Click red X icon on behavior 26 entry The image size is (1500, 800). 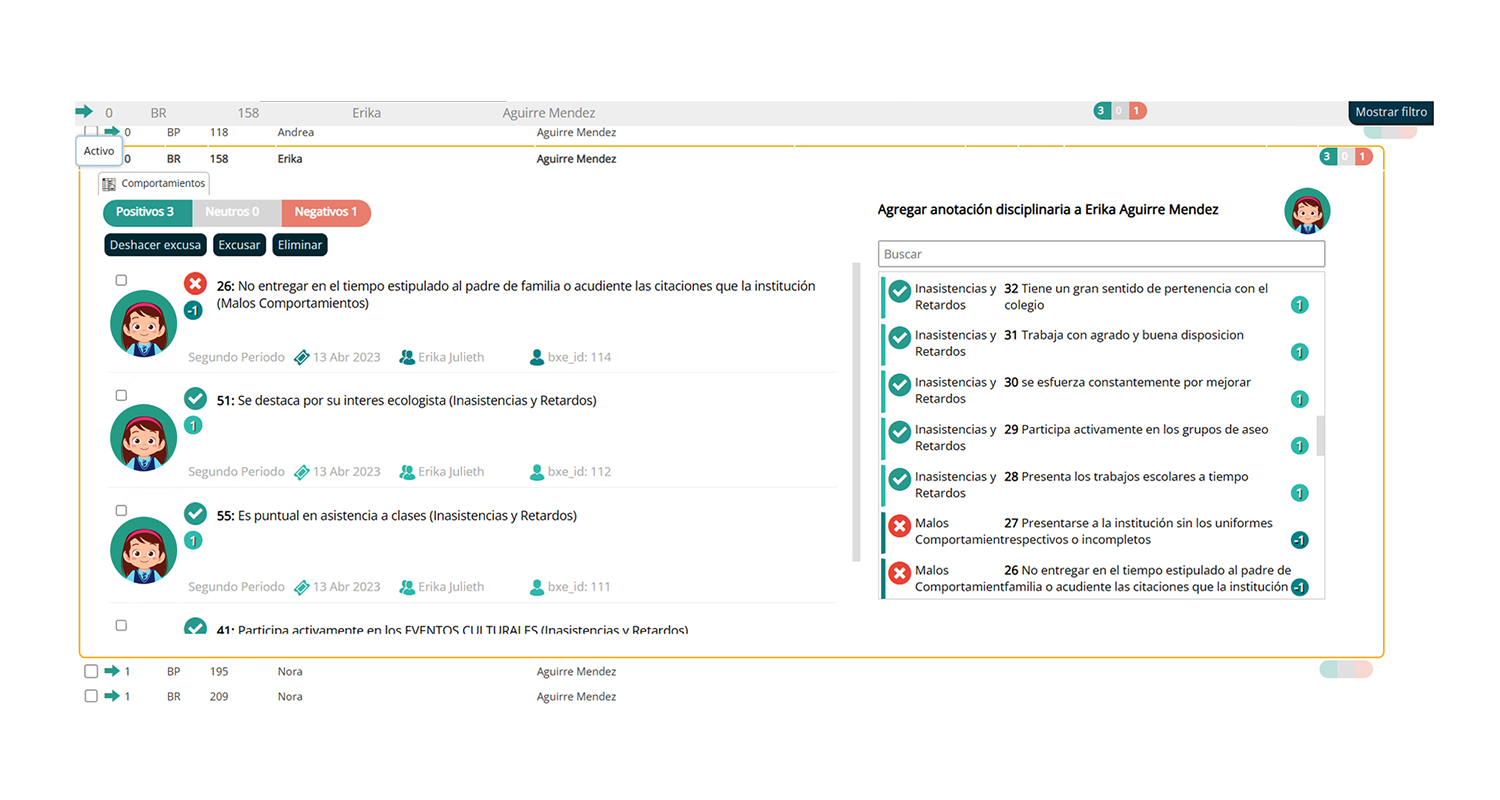coord(195,284)
